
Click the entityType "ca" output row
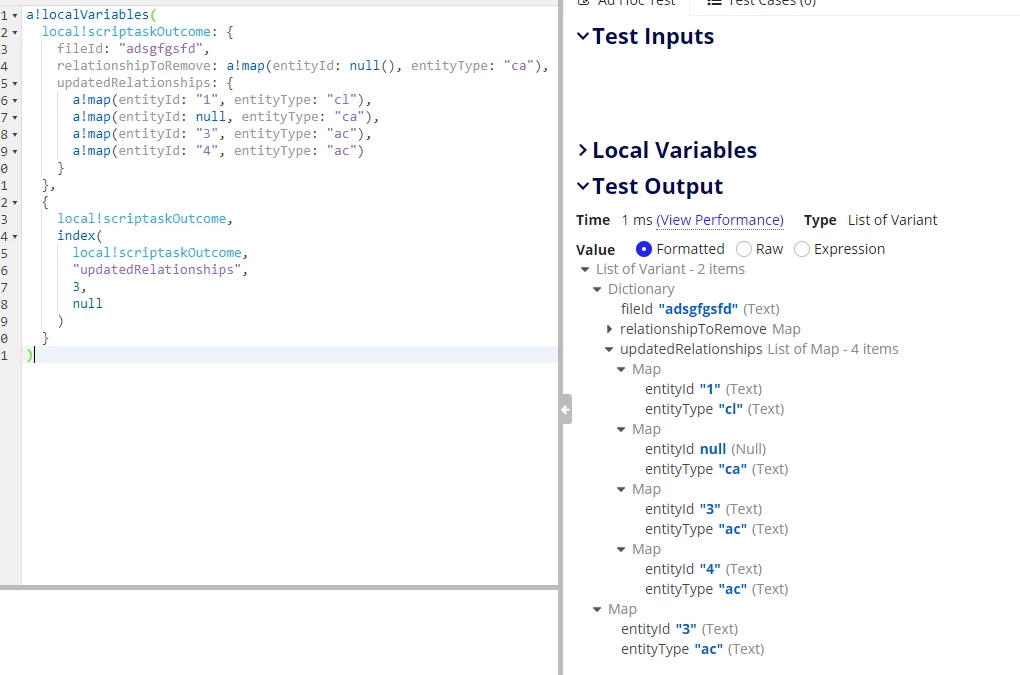point(716,470)
